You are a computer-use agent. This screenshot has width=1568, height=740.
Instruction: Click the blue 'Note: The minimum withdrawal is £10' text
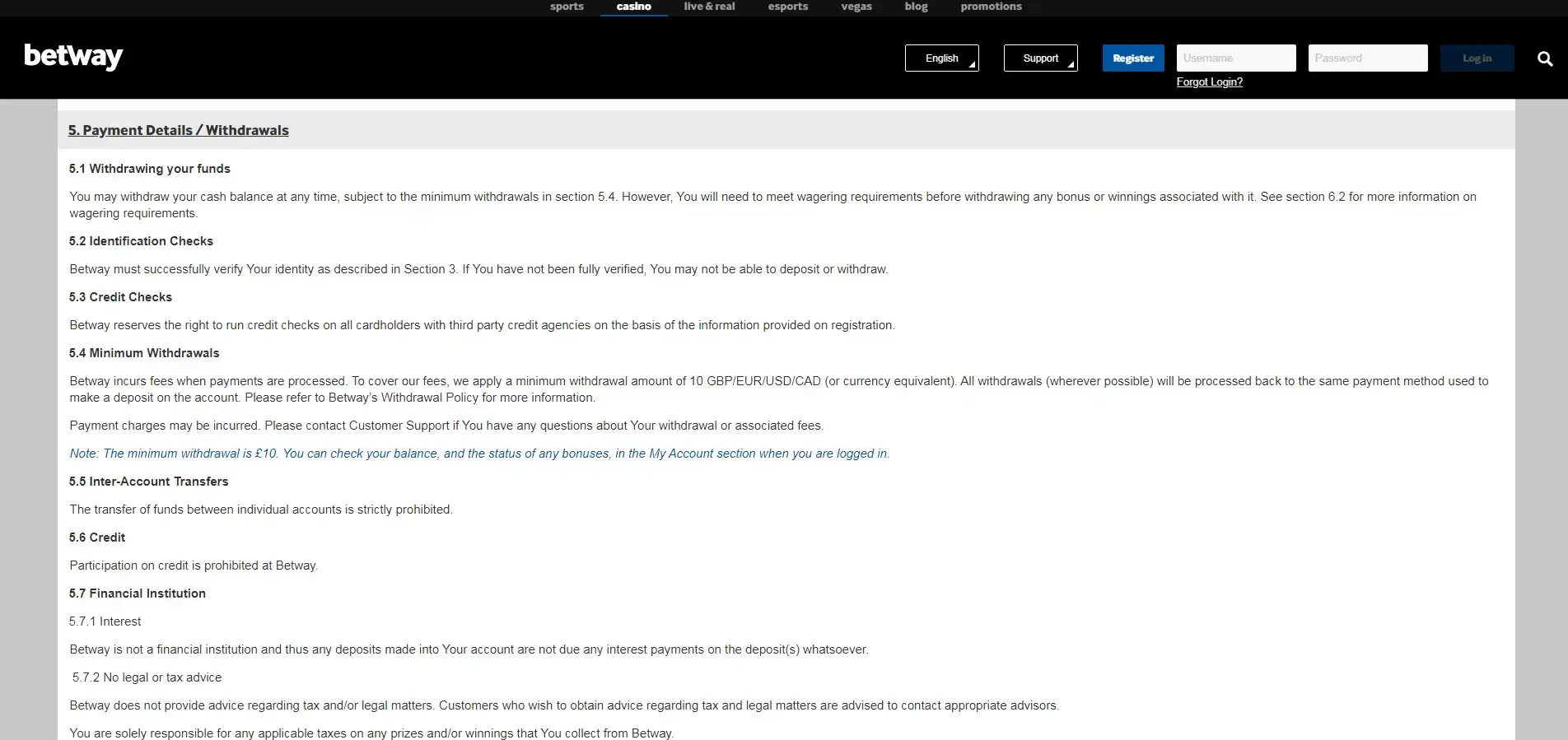[479, 454]
